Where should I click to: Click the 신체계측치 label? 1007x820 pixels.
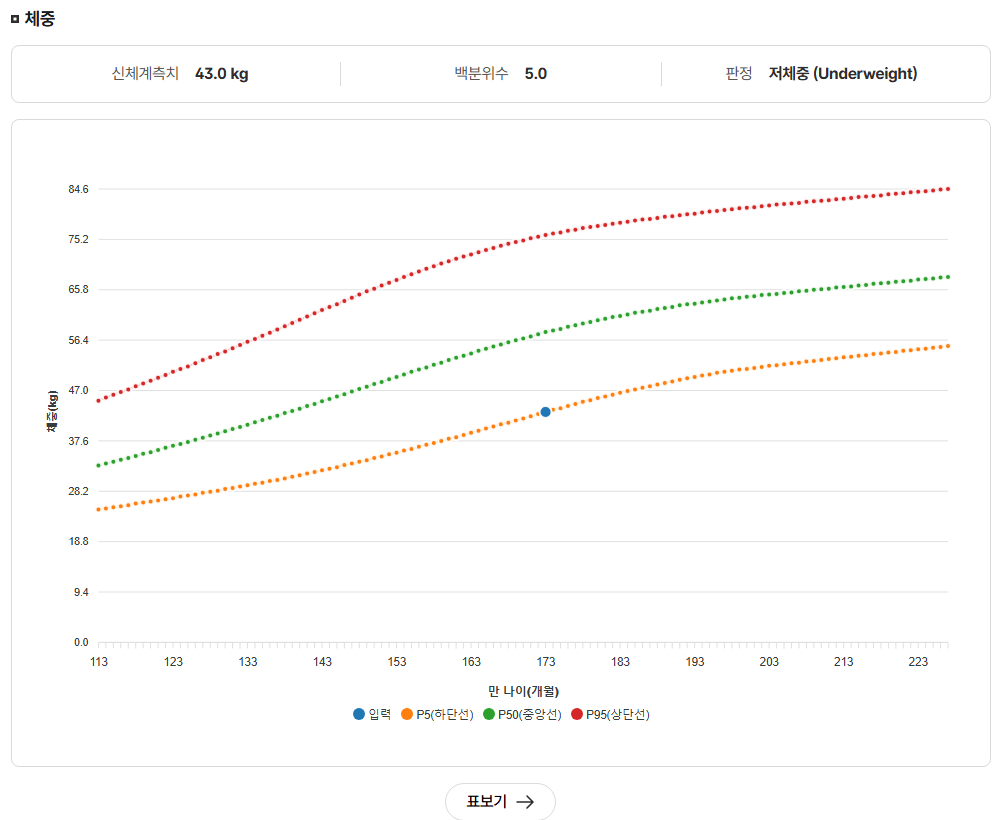click(145, 74)
